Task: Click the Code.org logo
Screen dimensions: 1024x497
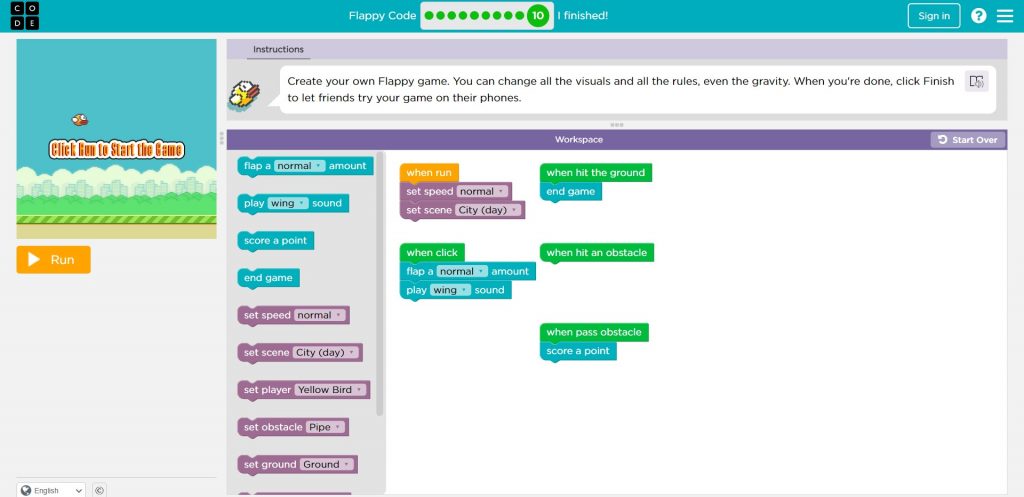Action: click(x=25, y=16)
